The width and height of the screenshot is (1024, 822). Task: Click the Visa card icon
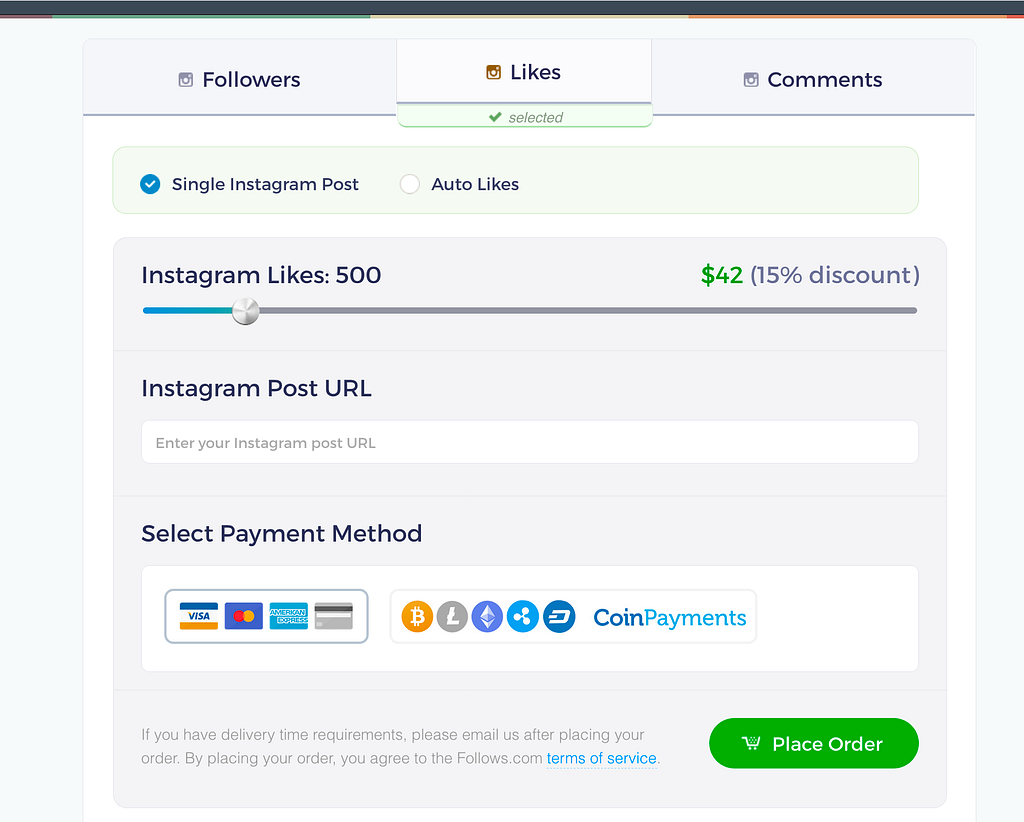click(199, 616)
